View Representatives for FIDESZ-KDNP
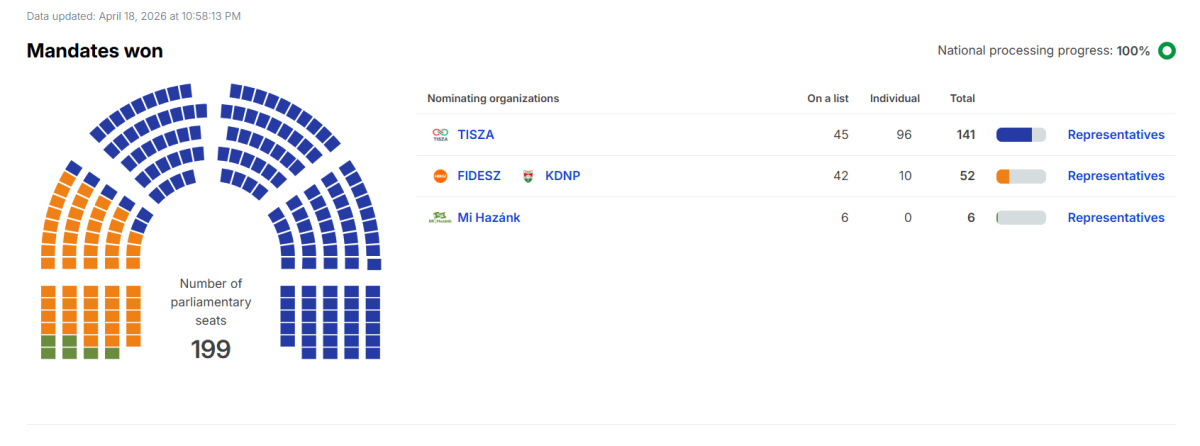This screenshot has height=446, width=1200. (x=1116, y=176)
